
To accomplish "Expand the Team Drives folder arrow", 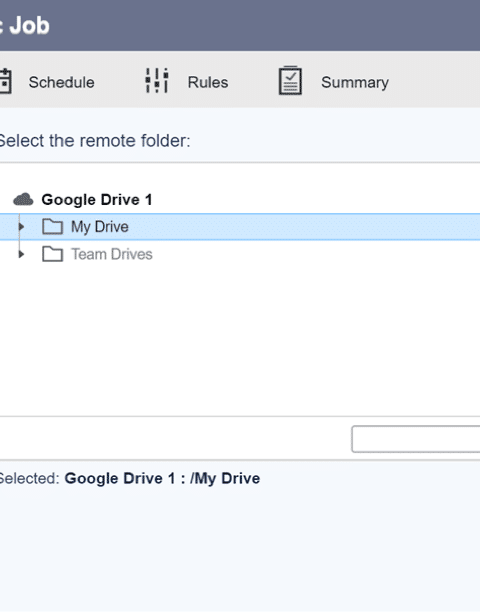I will pyautogui.click(x=21, y=254).
